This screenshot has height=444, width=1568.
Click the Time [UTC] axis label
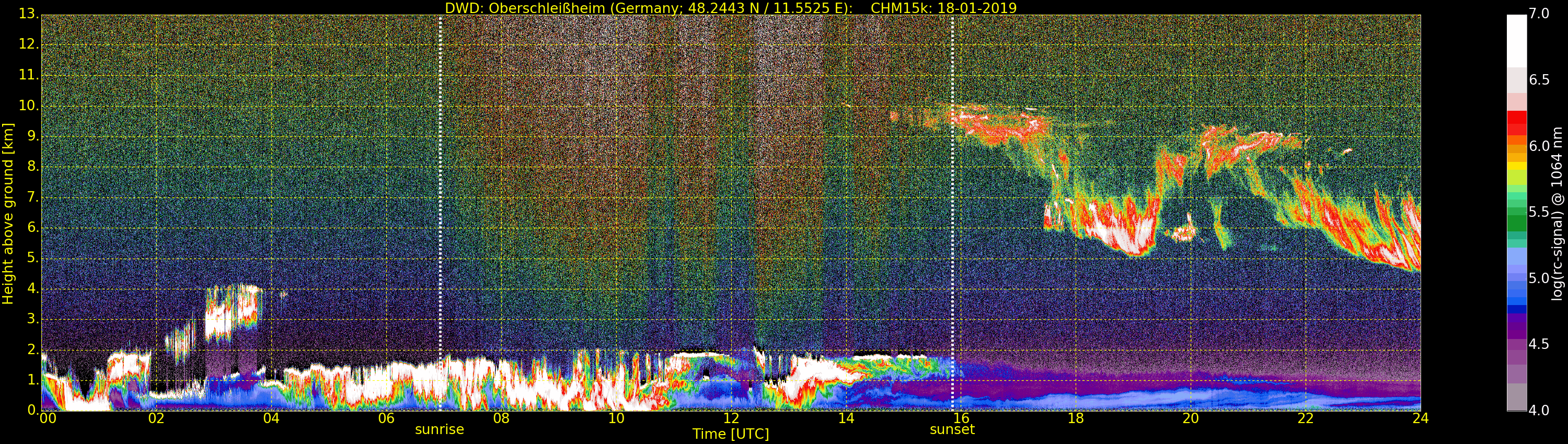(x=731, y=434)
